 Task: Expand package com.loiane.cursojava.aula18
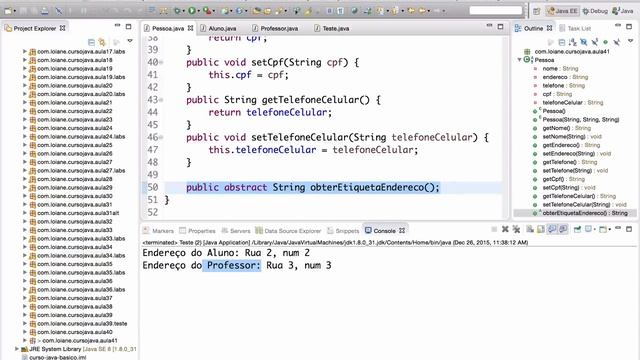tap(24, 60)
